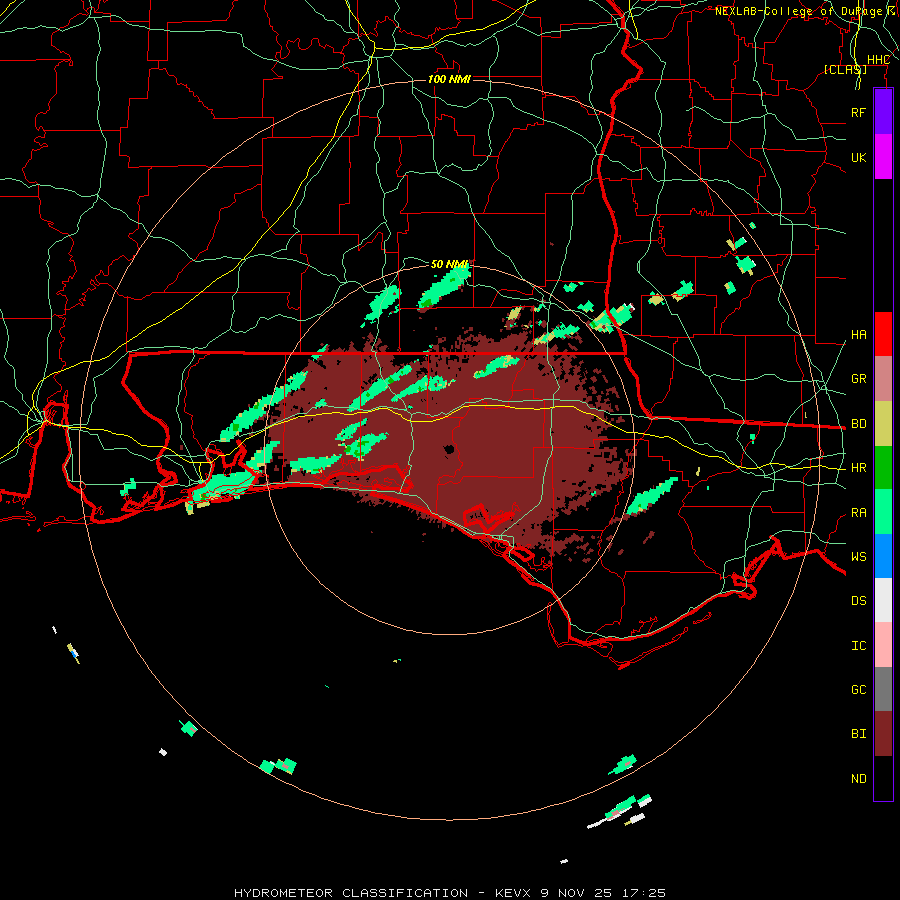Click the [CLAS] units label

845,69
